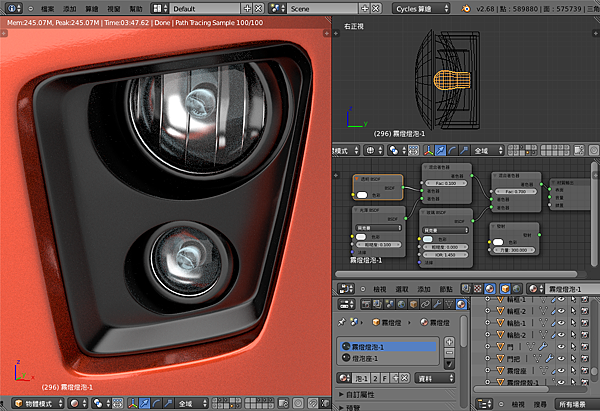Open the World properties globe tab
The width and height of the screenshot is (600, 411).
click(x=401, y=304)
